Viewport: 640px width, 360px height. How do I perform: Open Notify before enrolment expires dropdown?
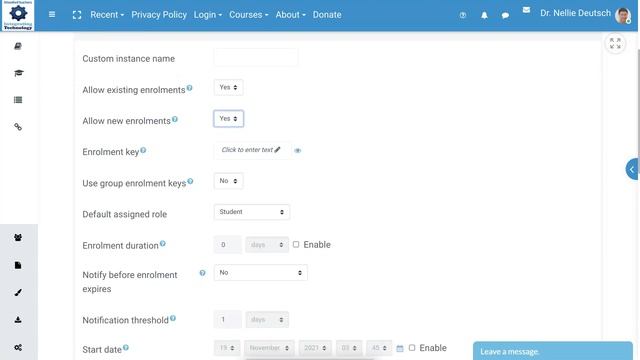261,273
